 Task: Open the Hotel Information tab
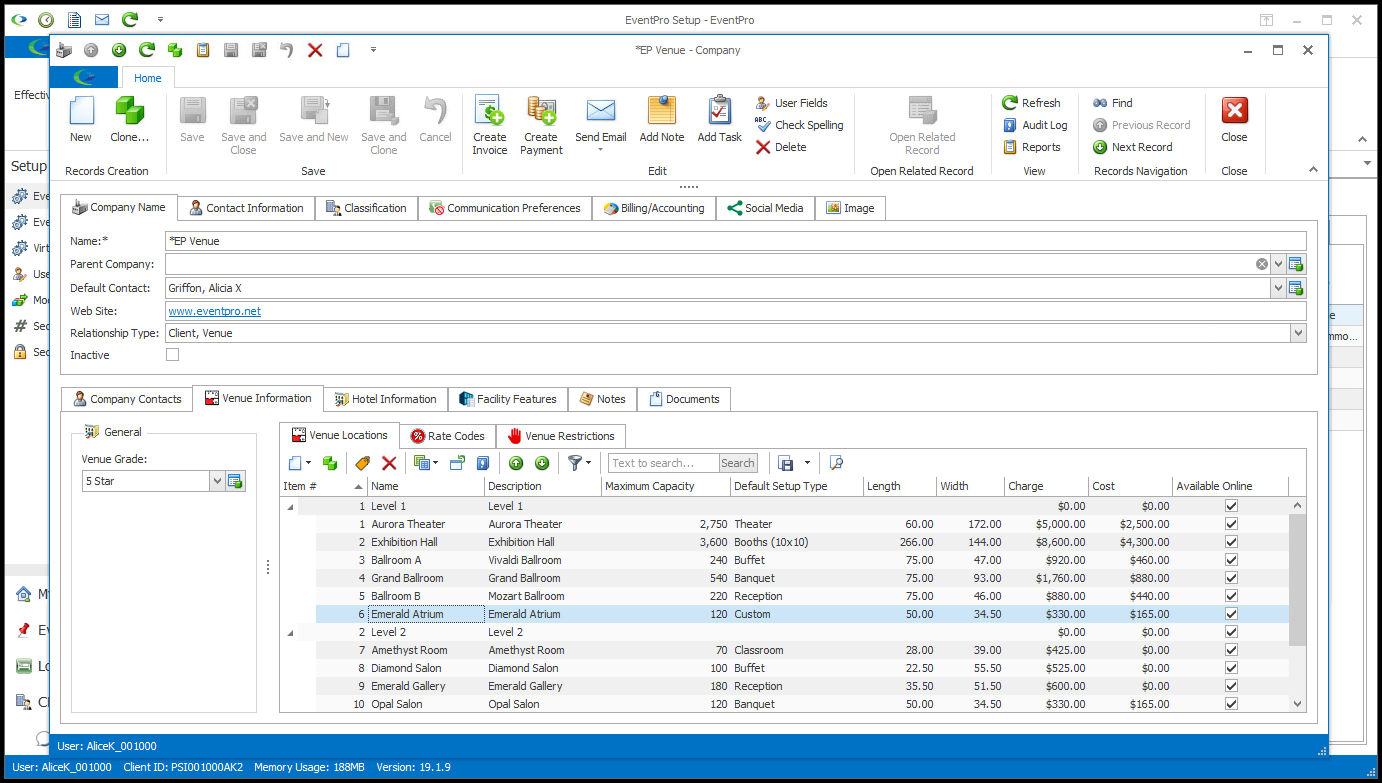pos(385,399)
